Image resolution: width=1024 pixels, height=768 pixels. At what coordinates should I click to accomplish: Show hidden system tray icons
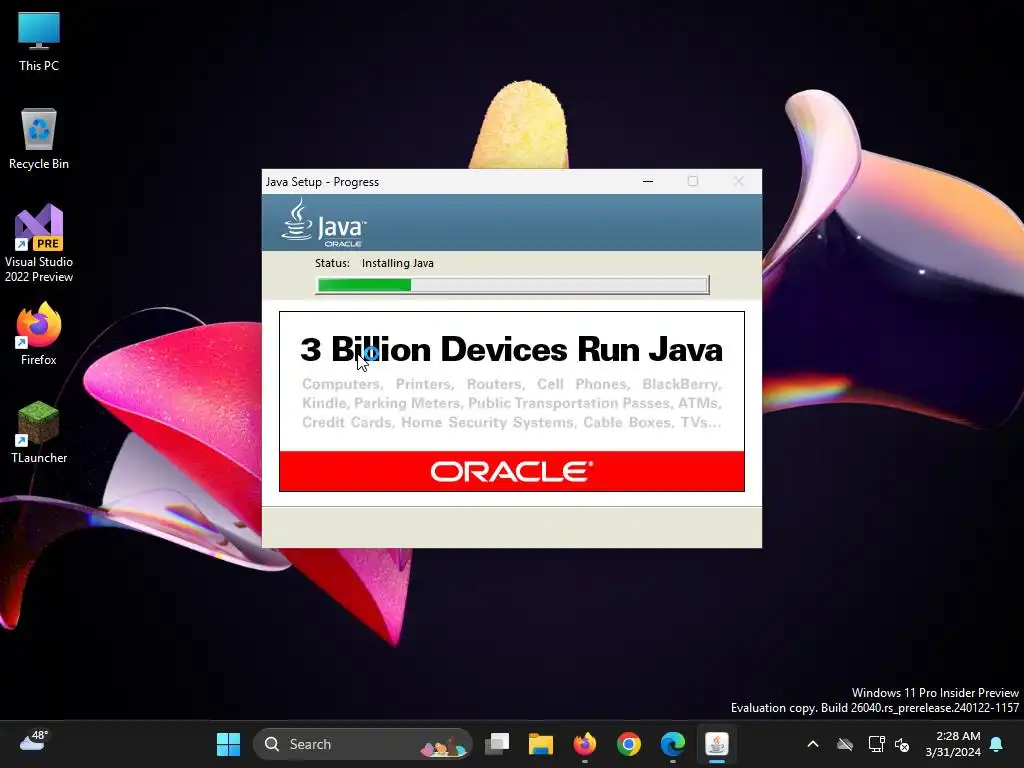813,744
